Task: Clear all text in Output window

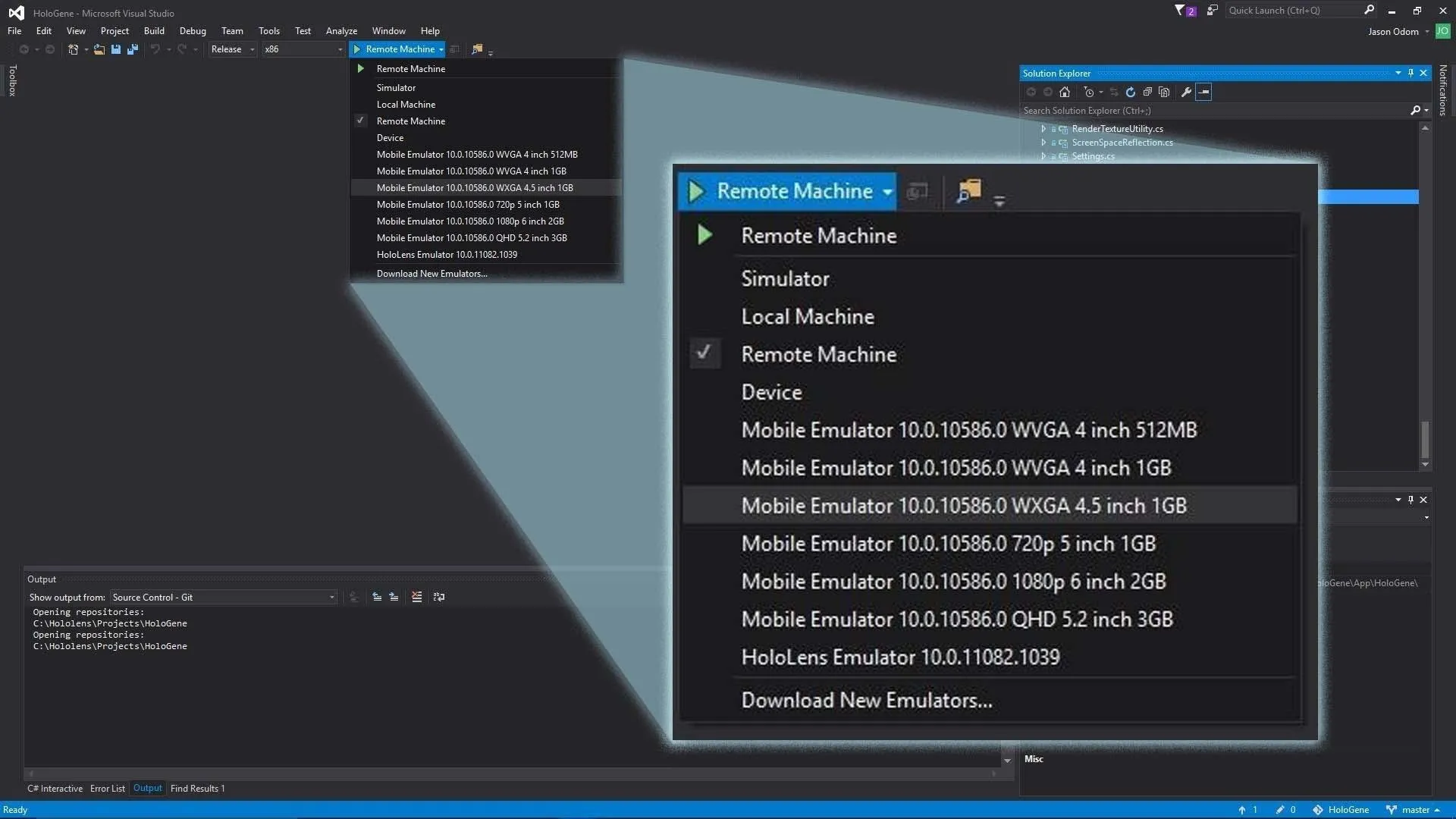Action: [416, 598]
